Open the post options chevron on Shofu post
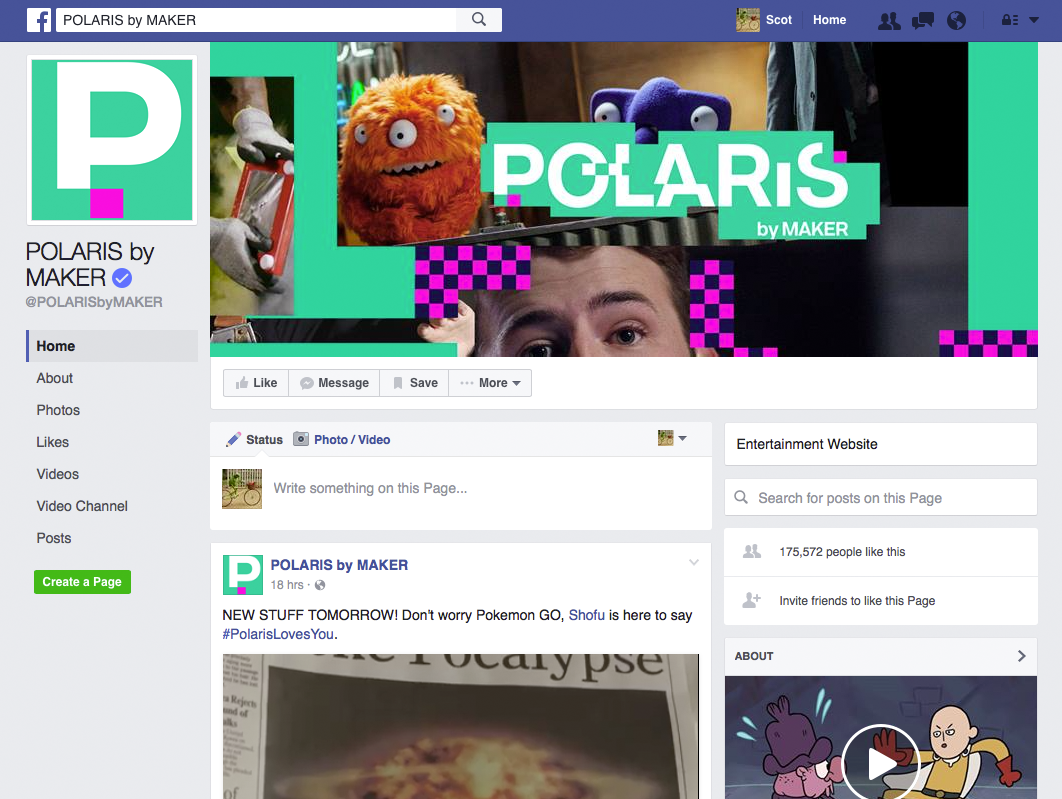This screenshot has height=799, width=1062. coord(693,562)
